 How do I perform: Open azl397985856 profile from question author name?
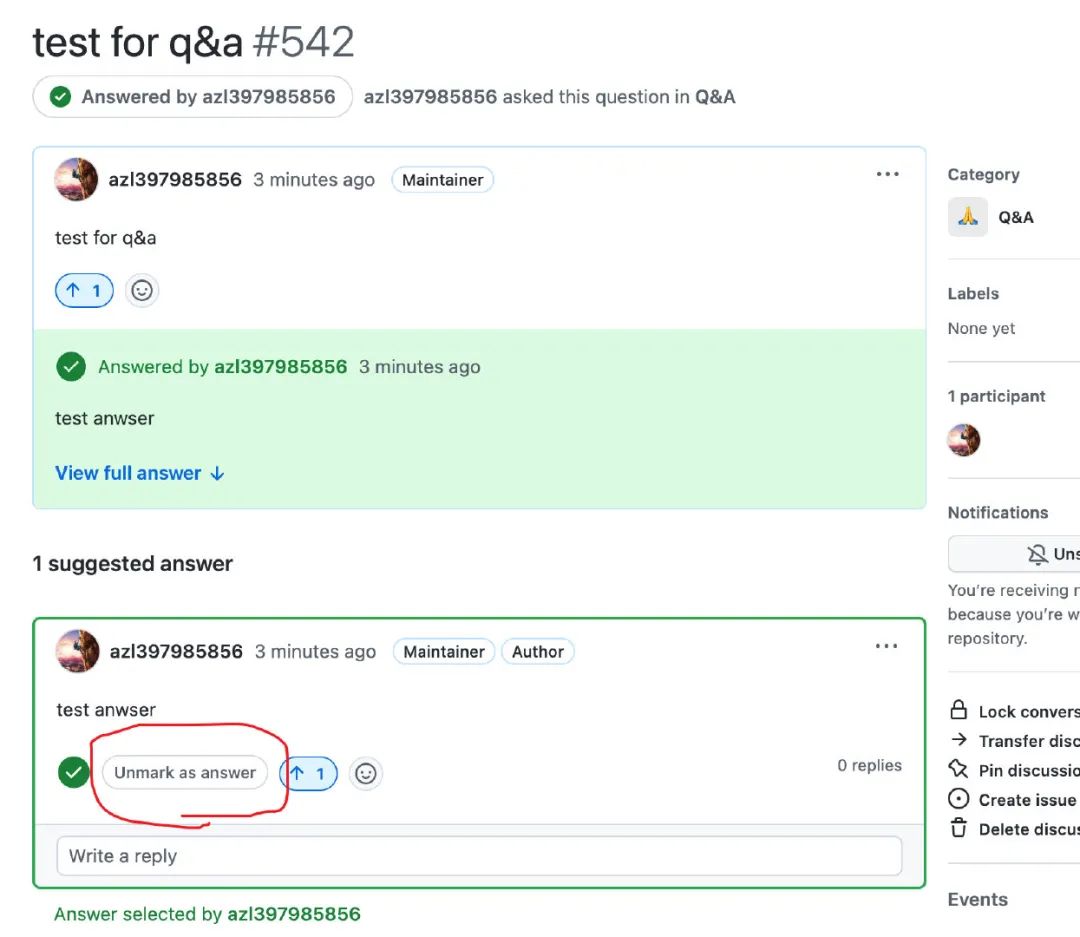pos(175,180)
